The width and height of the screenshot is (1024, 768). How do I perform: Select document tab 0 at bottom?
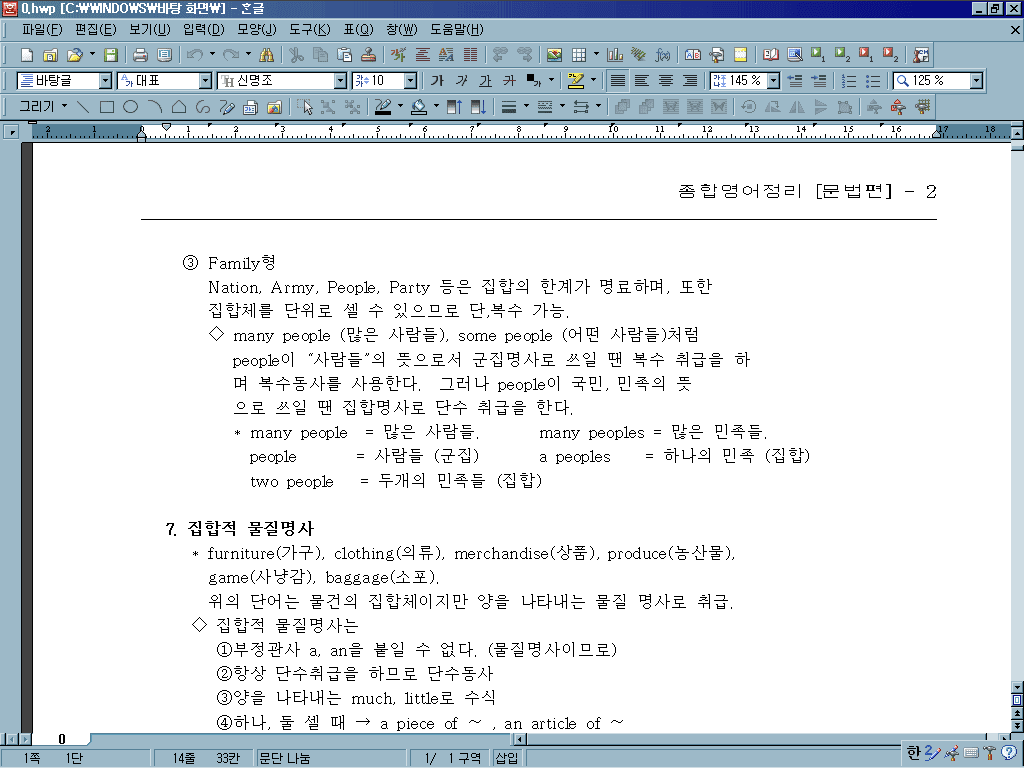coord(61,739)
